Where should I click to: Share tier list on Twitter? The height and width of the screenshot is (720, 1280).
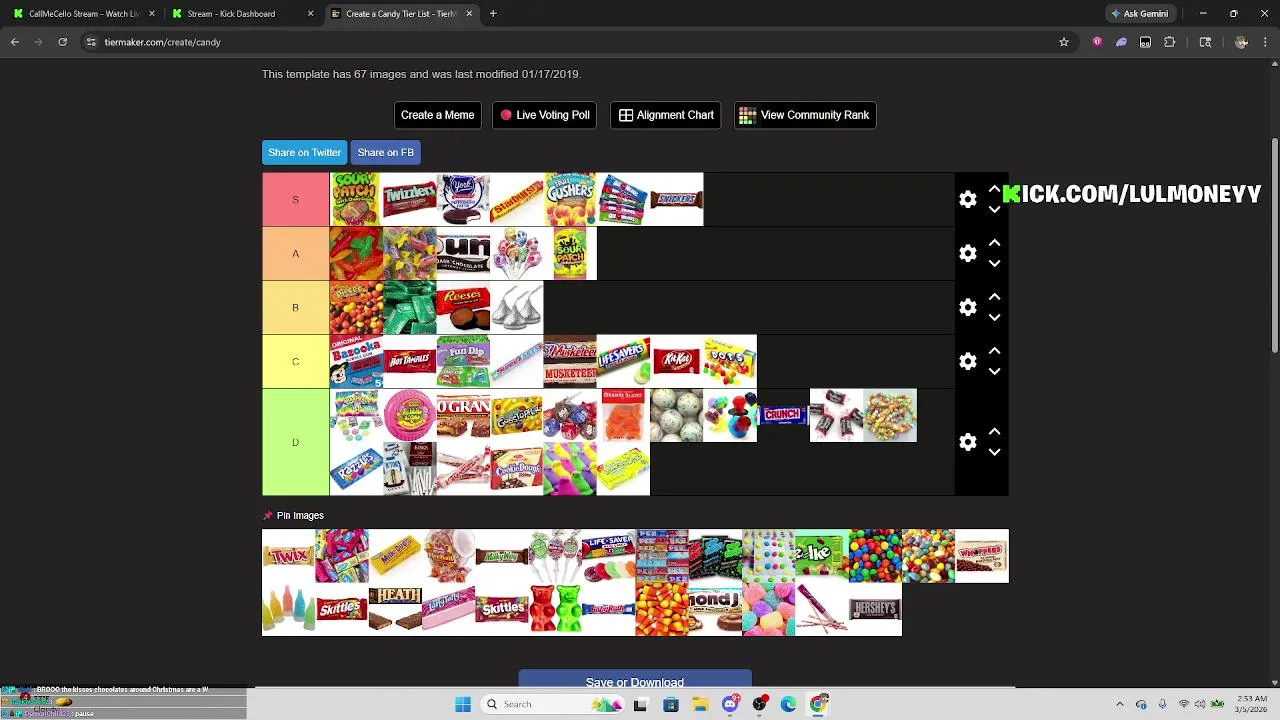[304, 152]
